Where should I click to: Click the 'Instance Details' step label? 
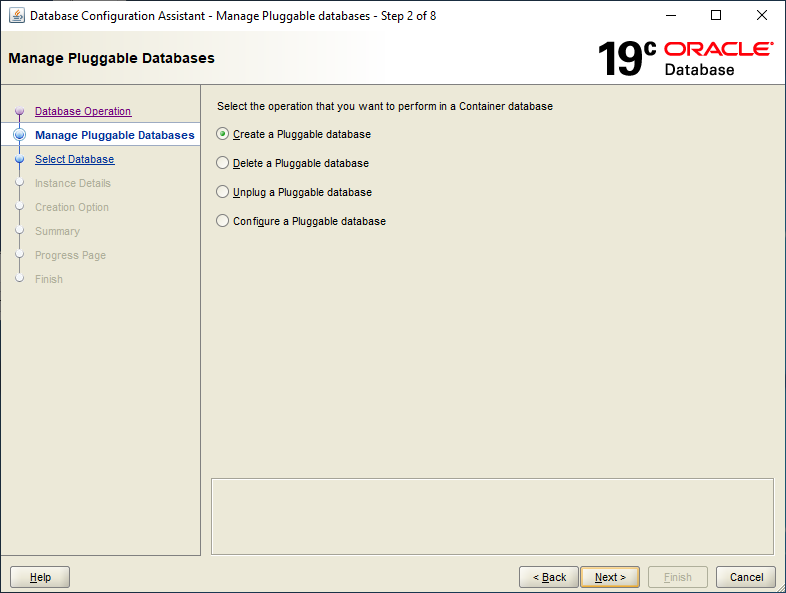point(73,183)
